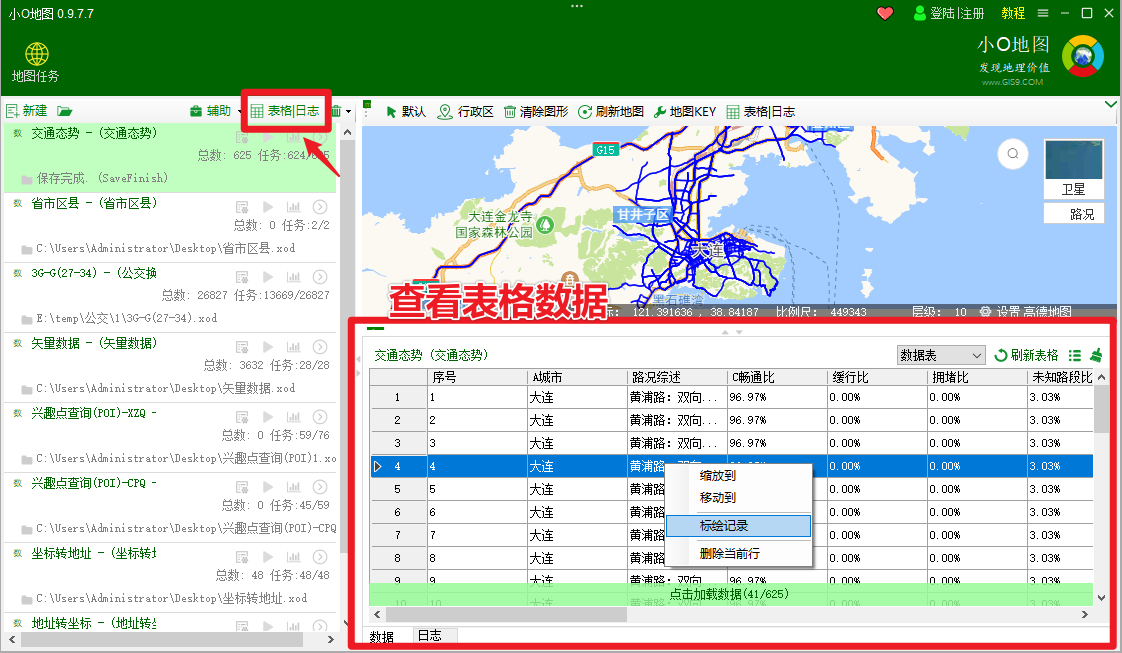Click 表格|日志 in the map toolbar
The image size is (1122, 653).
[x=761, y=112]
